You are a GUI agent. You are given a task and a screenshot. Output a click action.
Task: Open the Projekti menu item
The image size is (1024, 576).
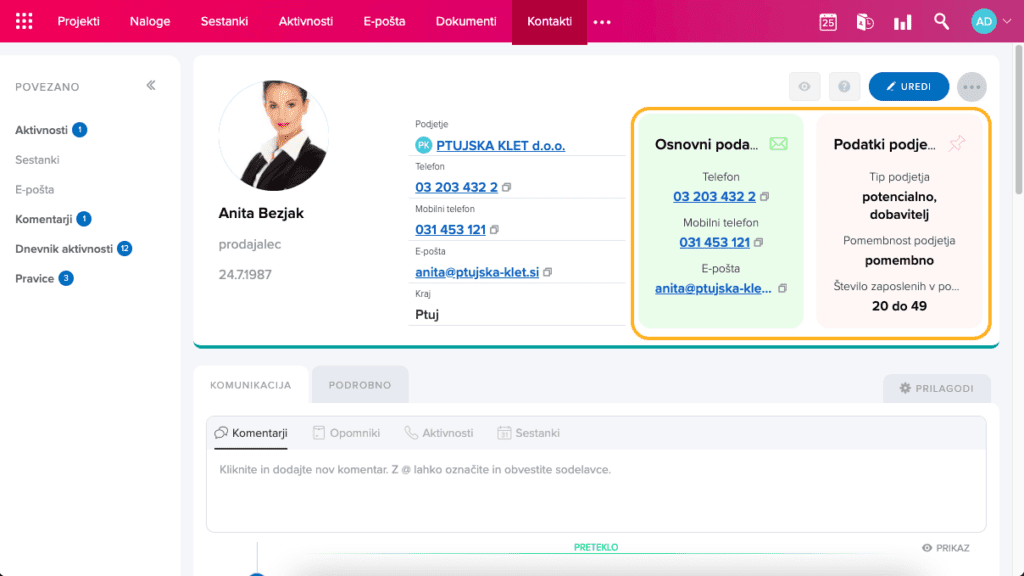[78, 22]
